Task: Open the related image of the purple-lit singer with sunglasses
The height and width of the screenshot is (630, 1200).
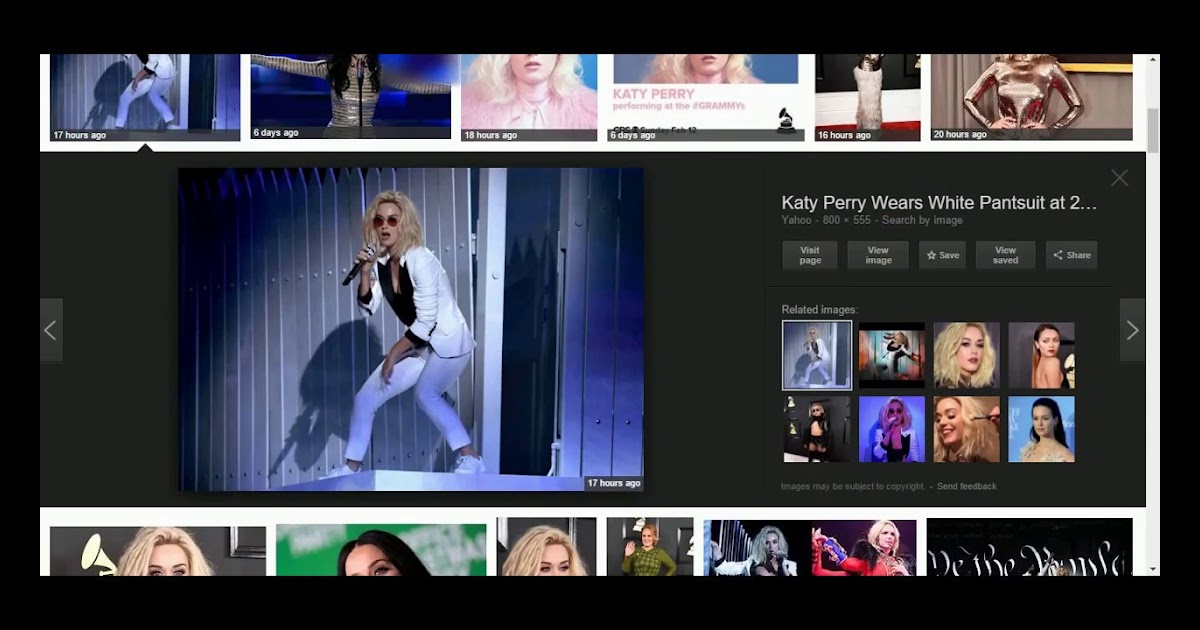Action: [x=892, y=429]
